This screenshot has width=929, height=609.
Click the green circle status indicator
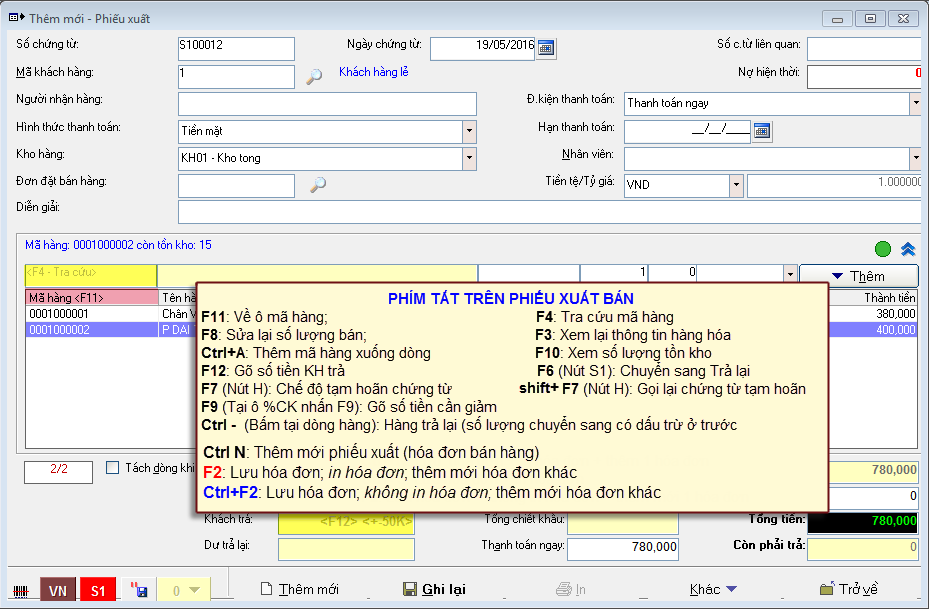pos(883,249)
